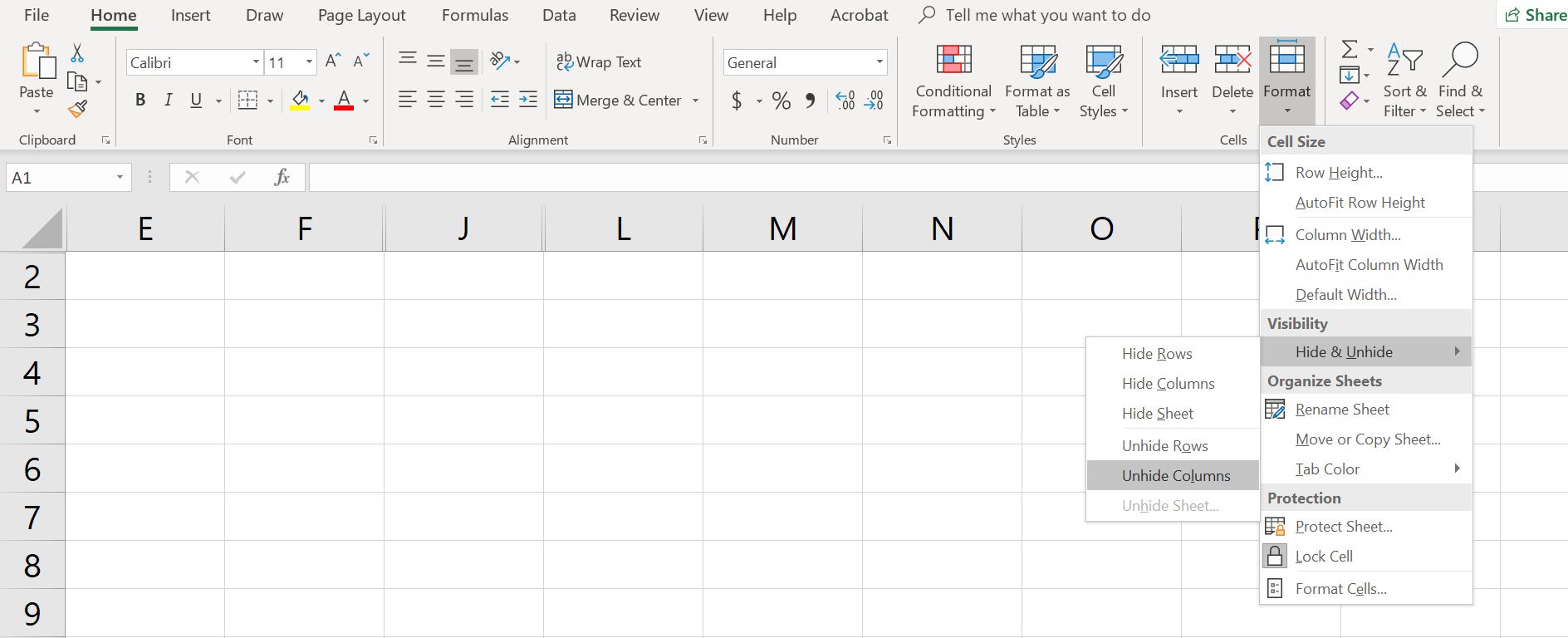This screenshot has height=638, width=1568.
Task: Select the Format Painter brush
Action: pos(77,109)
